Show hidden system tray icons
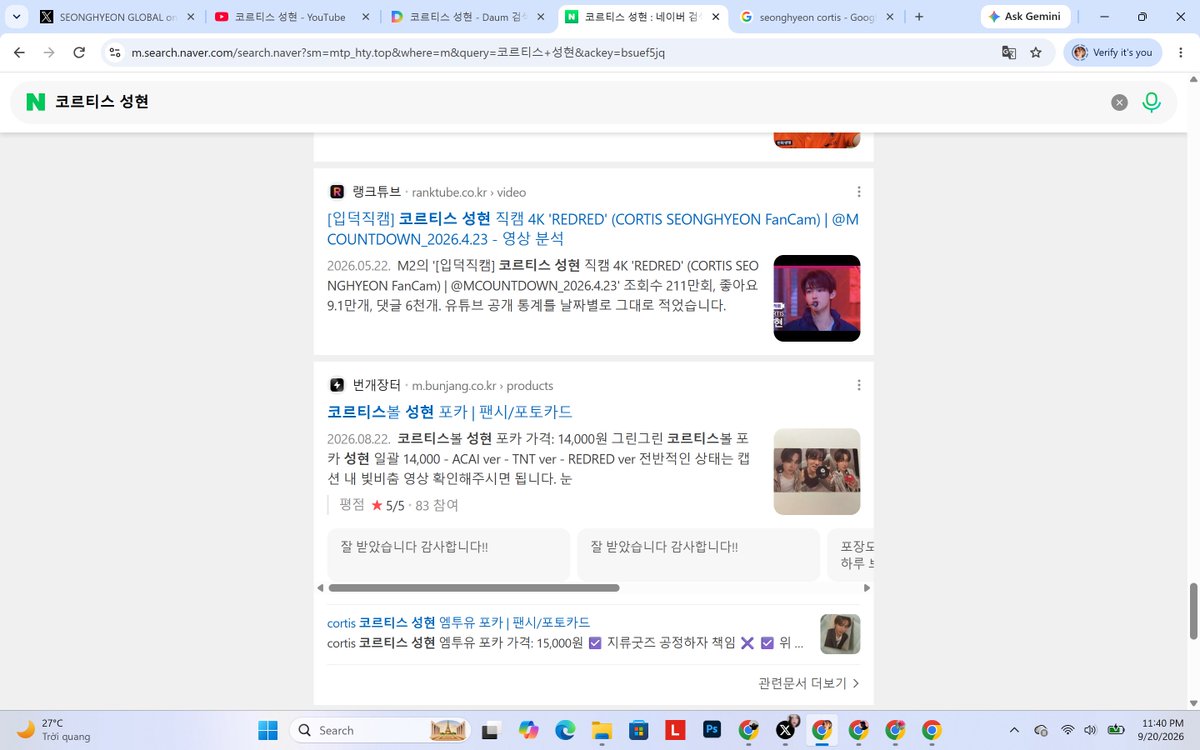 (1014, 730)
